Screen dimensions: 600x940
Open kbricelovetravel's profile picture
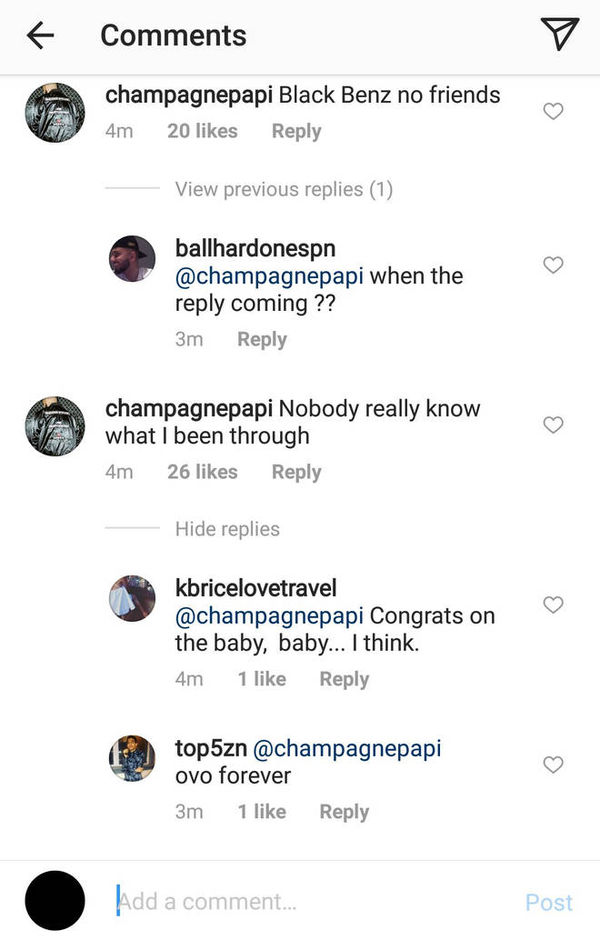pyautogui.click(x=132, y=598)
